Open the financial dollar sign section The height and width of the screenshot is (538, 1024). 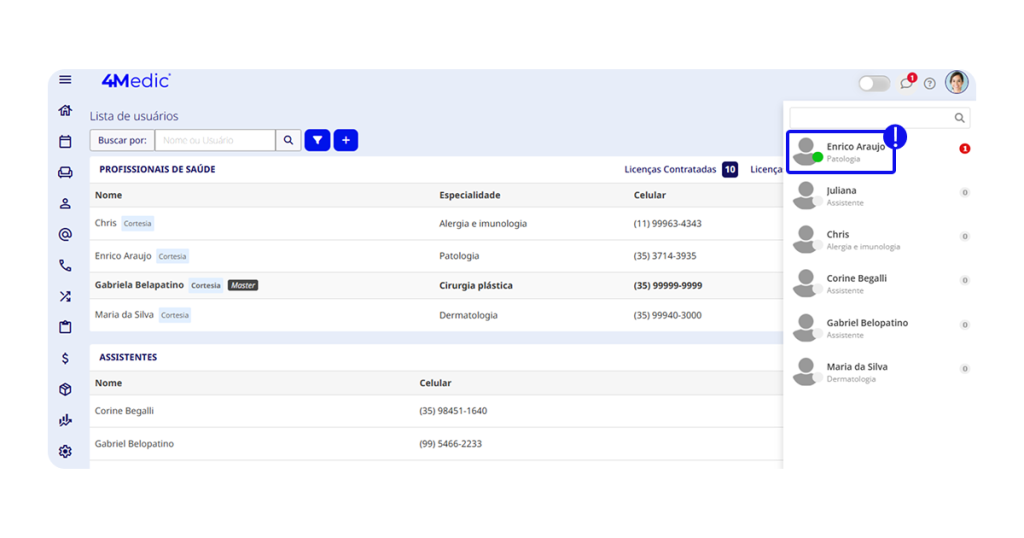point(65,358)
